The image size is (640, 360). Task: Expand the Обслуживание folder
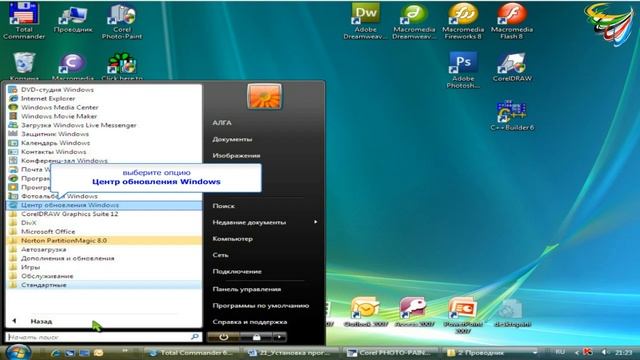pyautogui.click(x=104, y=276)
